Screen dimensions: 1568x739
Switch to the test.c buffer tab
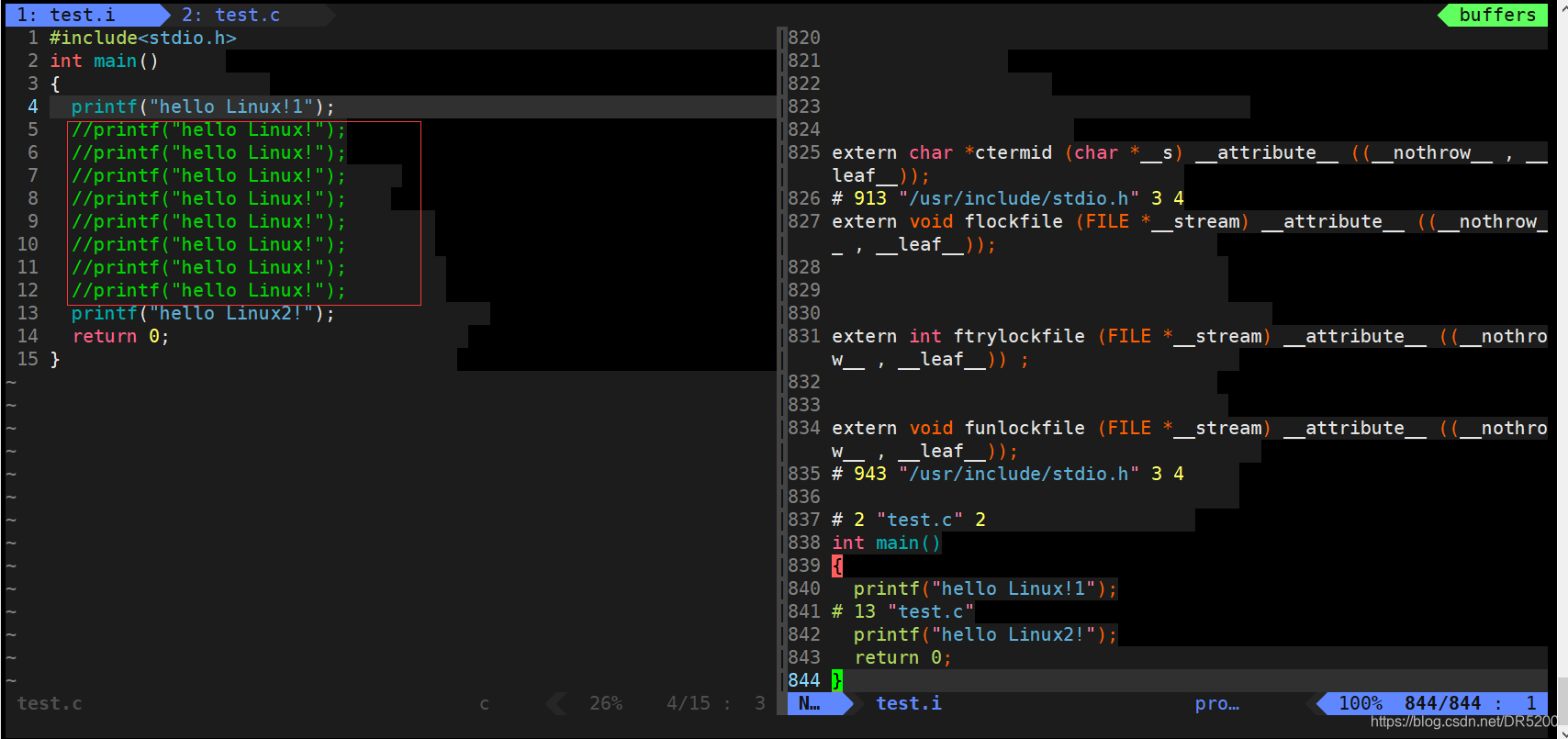tap(230, 15)
